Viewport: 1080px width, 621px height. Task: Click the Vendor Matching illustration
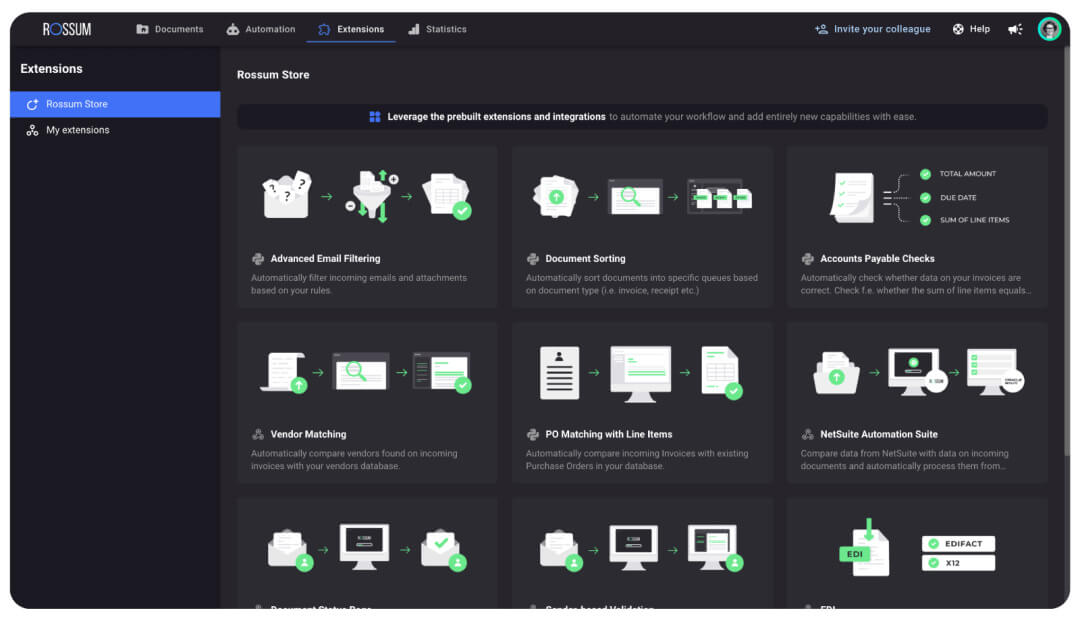366,372
